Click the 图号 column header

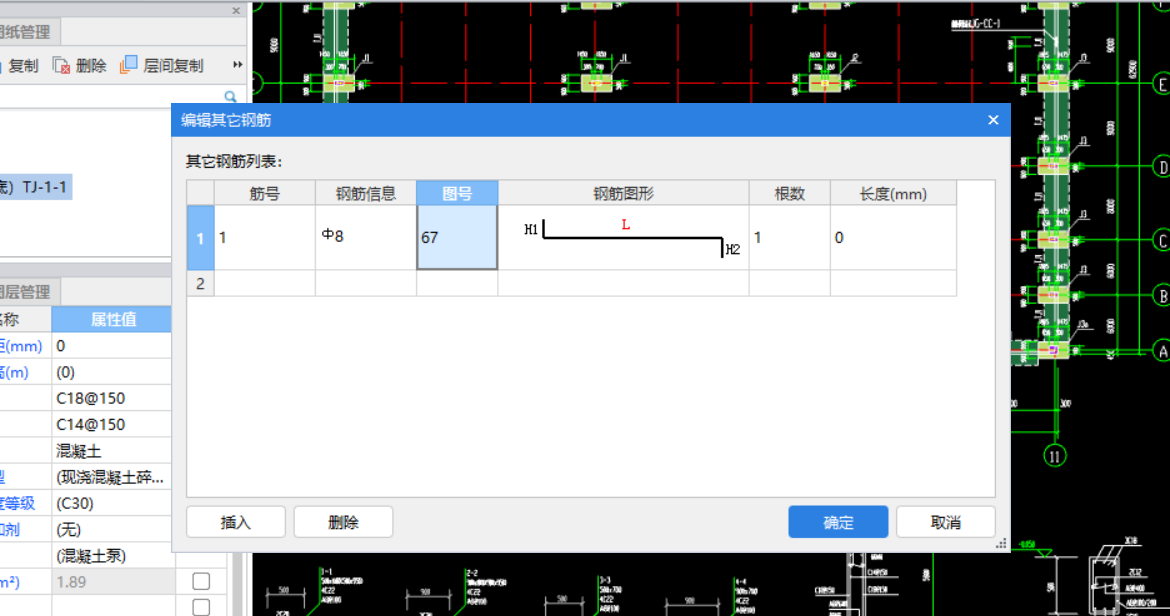pyautogui.click(x=457, y=194)
